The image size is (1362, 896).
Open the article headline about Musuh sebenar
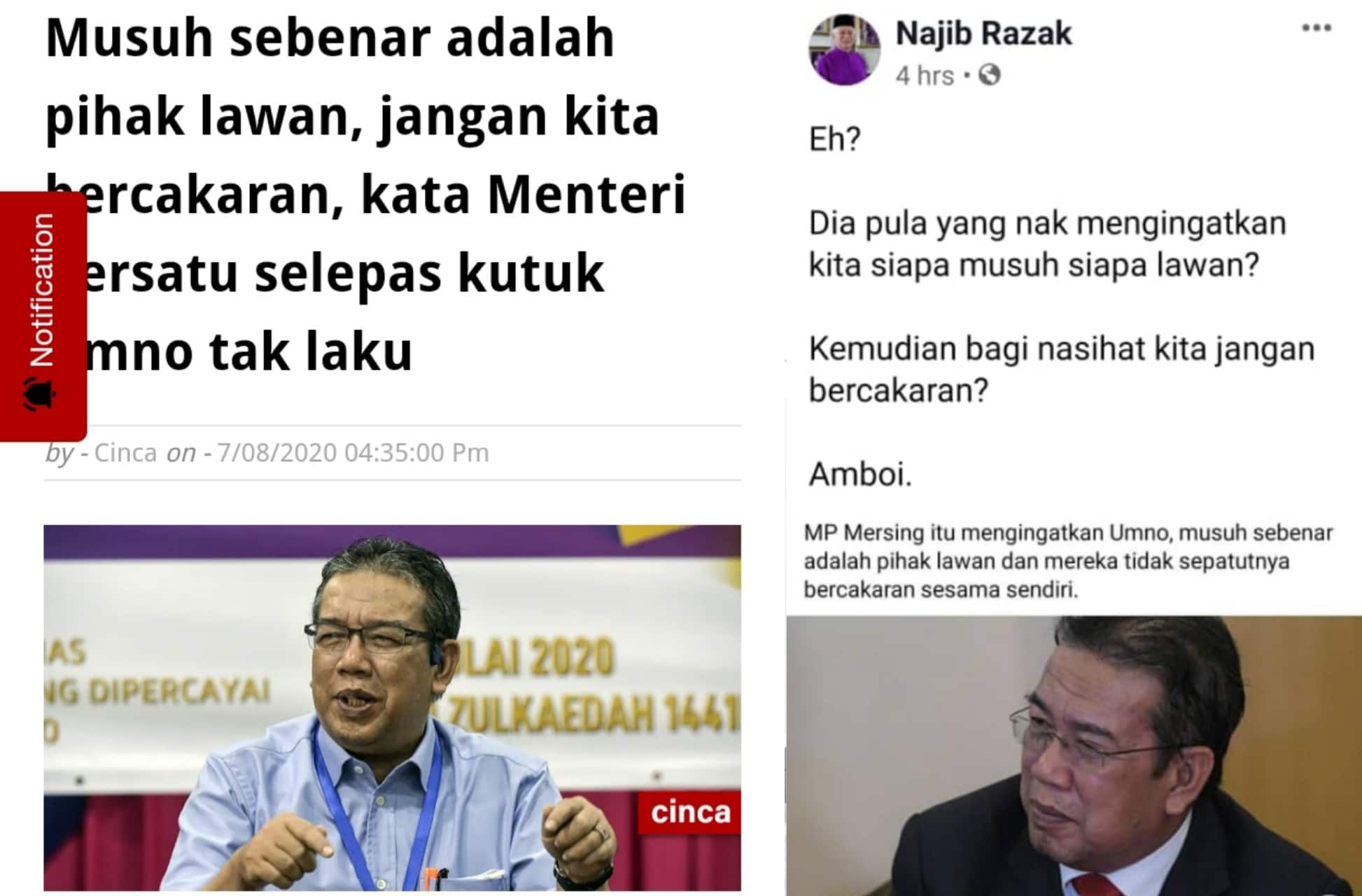click(365, 194)
